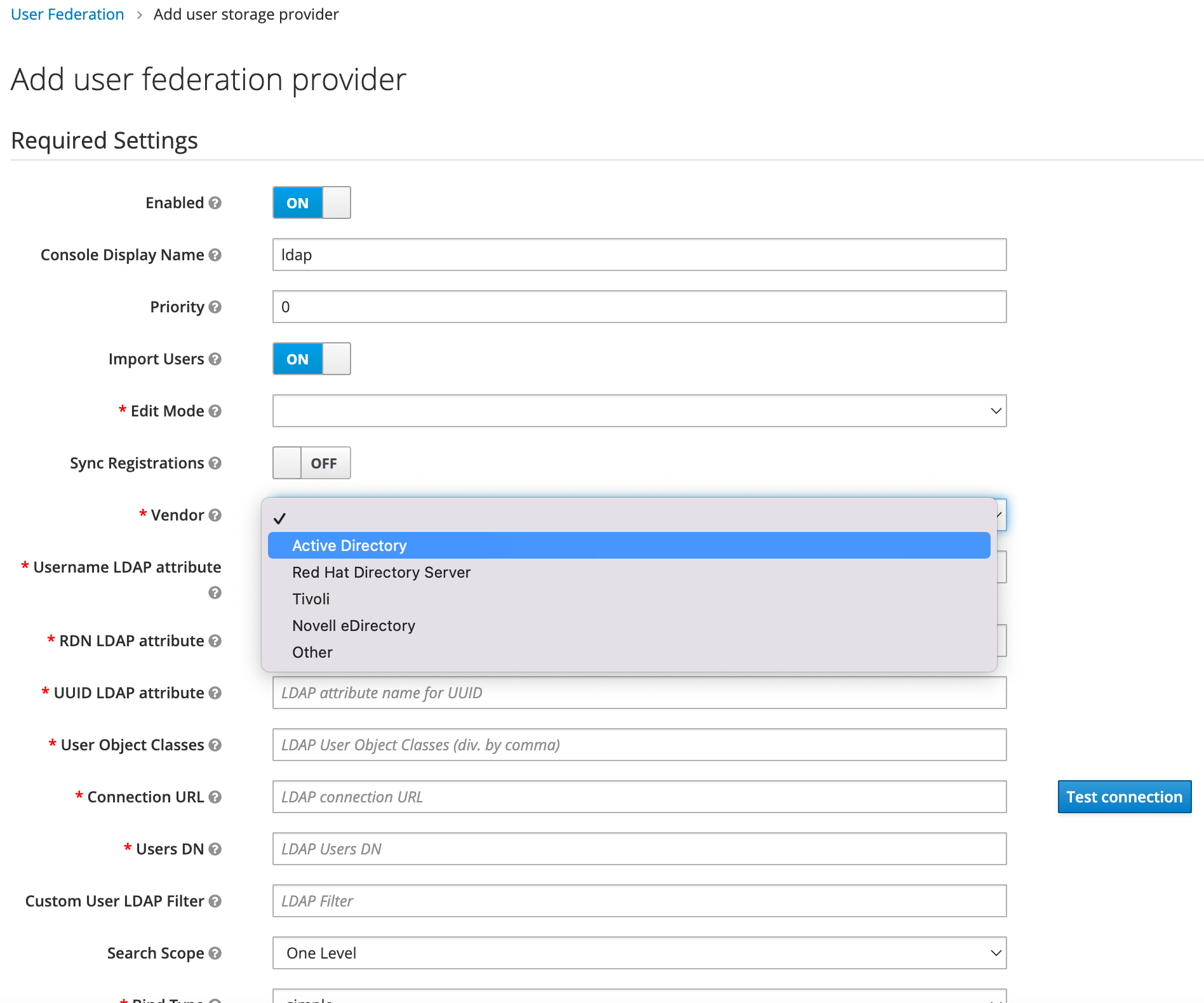Click help icon next to RDN LDAP attribute
The image size is (1204, 1003).
click(x=215, y=641)
